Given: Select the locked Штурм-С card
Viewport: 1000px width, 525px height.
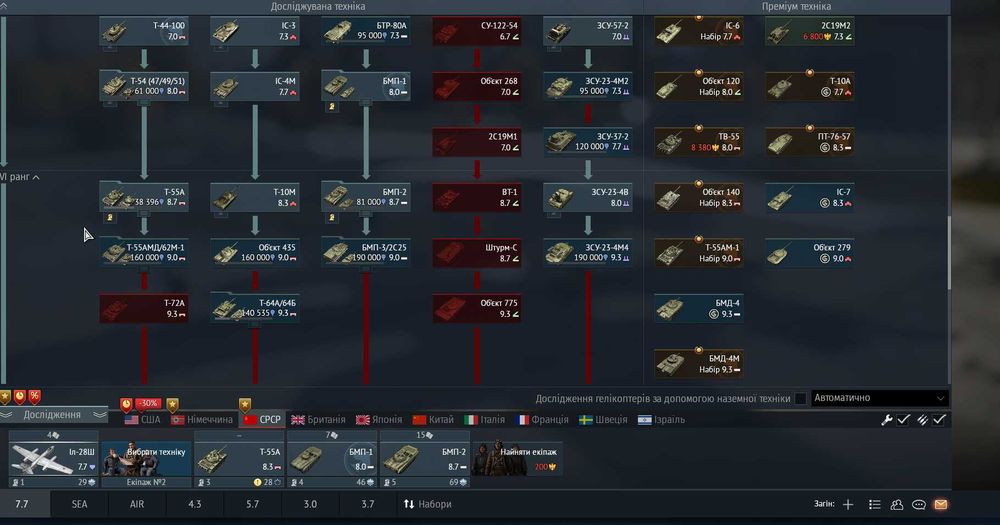Looking at the screenshot, I should coord(477,253).
